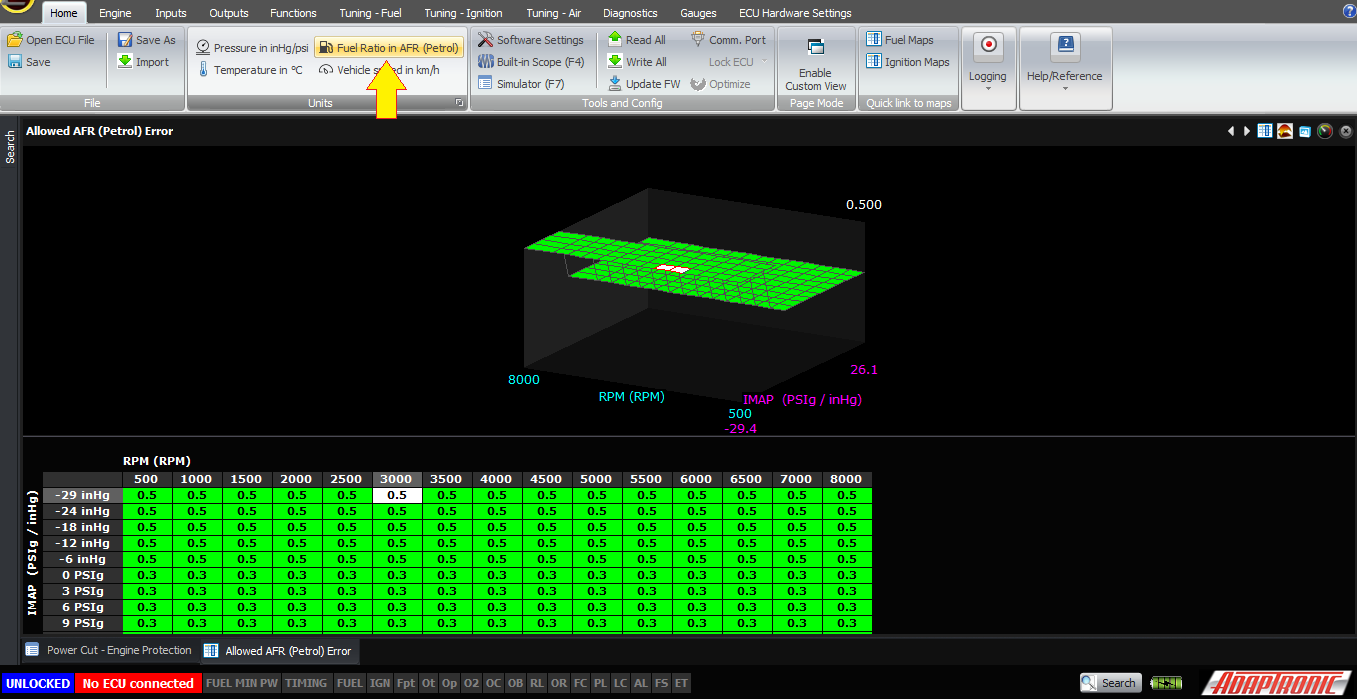Click the next map right-arrow icon
1357x699 pixels.
click(x=1246, y=131)
